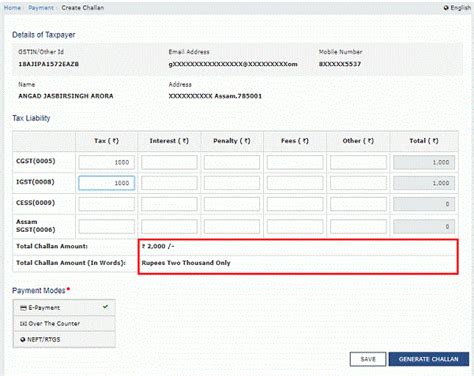
Task: Click the Assam SGST Fees input field
Action: pyautogui.click(x=295, y=226)
